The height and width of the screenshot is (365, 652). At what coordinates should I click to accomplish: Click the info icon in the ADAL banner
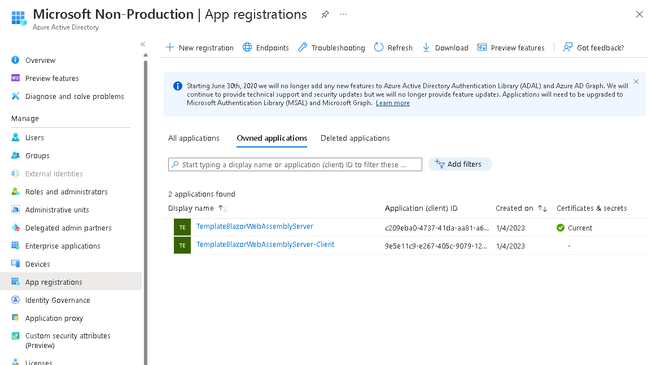(x=178, y=86)
